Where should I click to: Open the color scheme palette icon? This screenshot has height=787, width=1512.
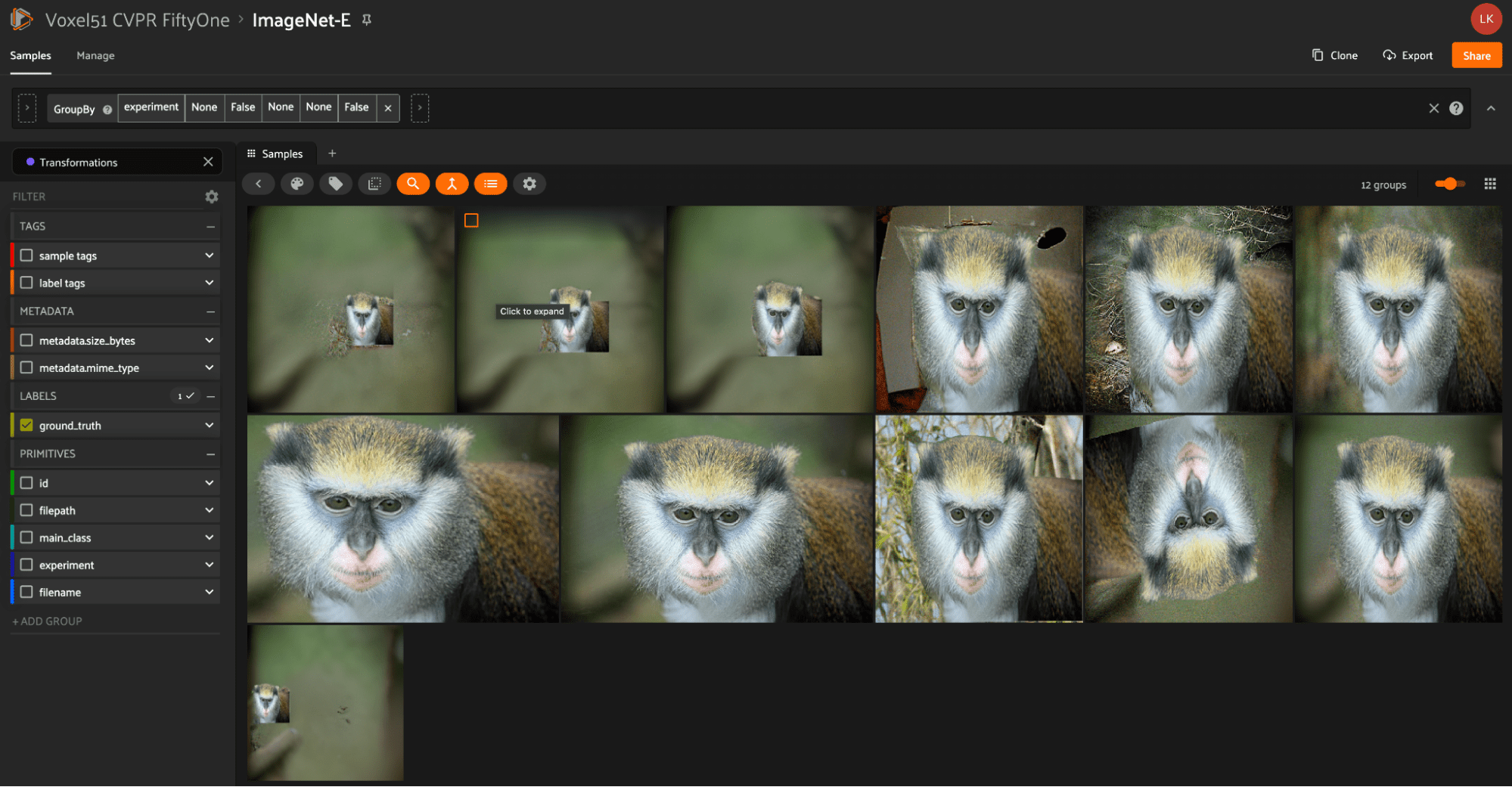pyautogui.click(x=297, y=184)
